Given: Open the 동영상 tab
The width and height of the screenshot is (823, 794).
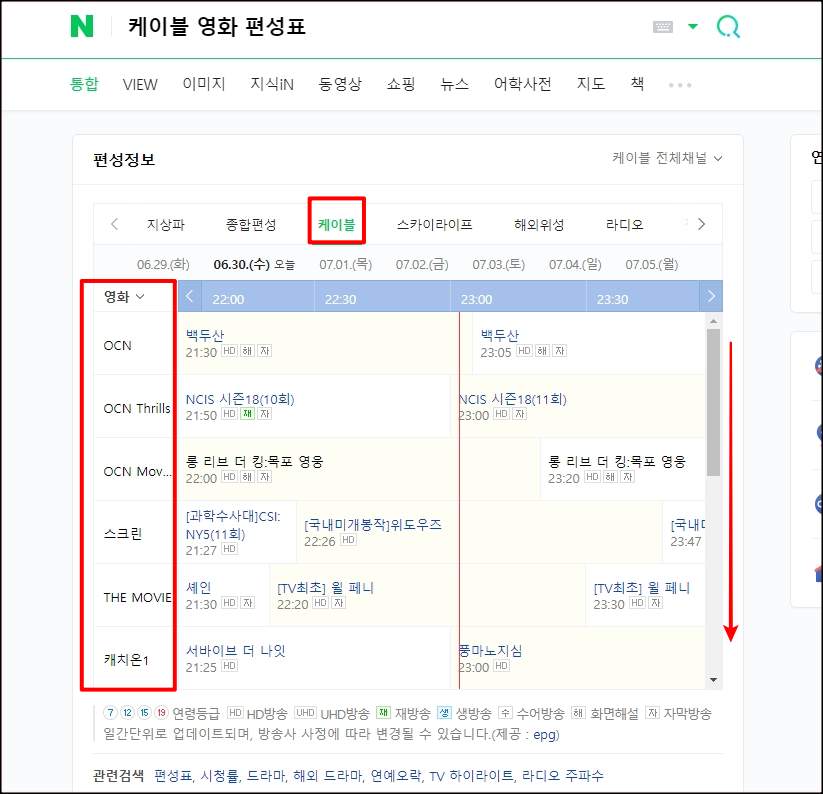Looking at the screenshot, I should tap(340, 84).
